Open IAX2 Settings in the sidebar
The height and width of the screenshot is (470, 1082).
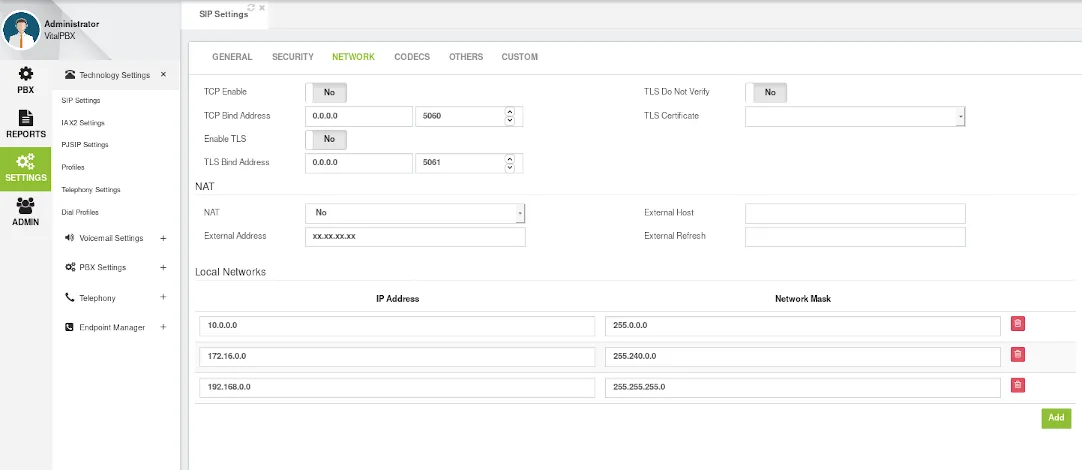[83, 123]
